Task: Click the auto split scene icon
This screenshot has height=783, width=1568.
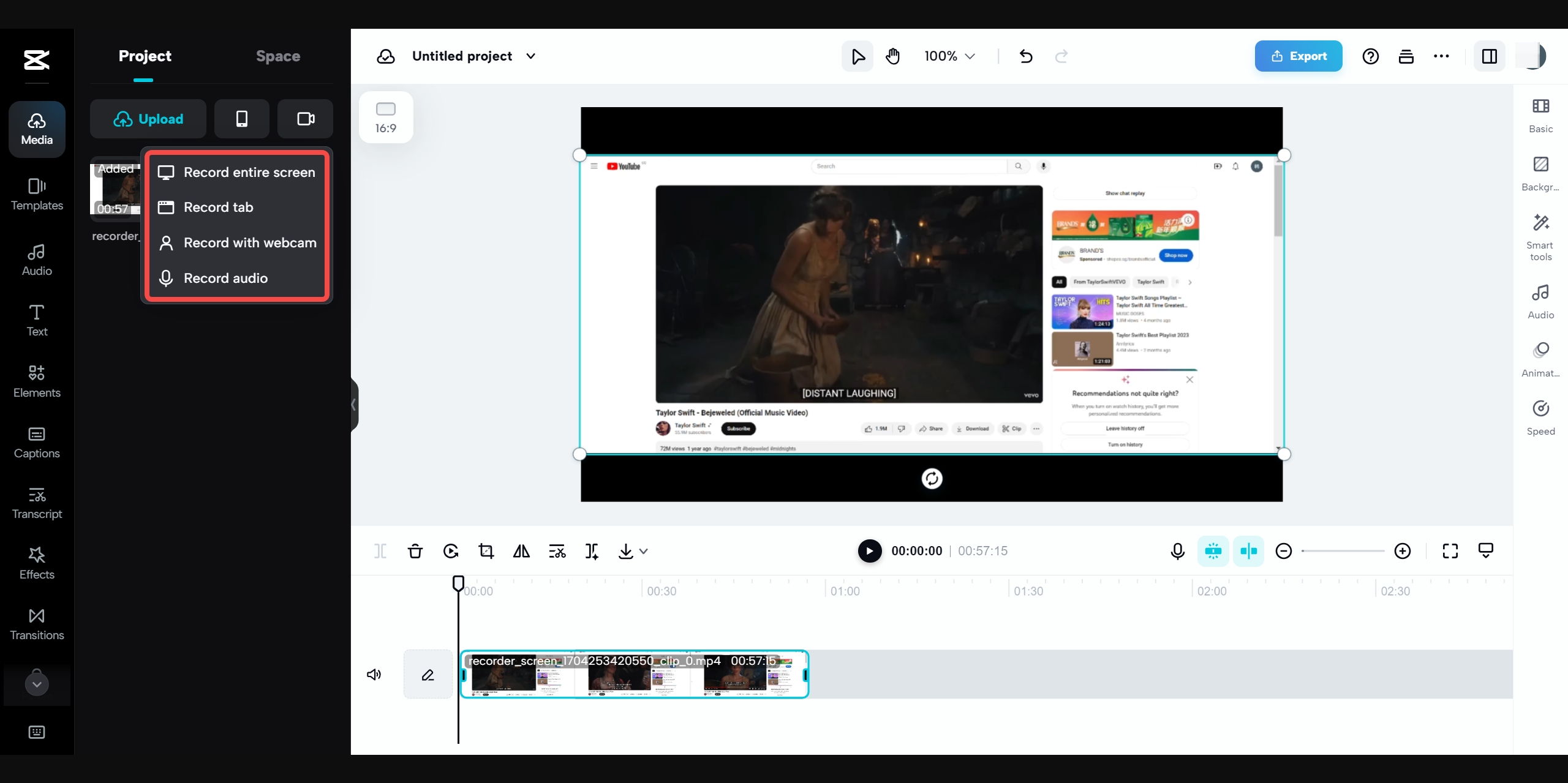Action: point(592,552)
